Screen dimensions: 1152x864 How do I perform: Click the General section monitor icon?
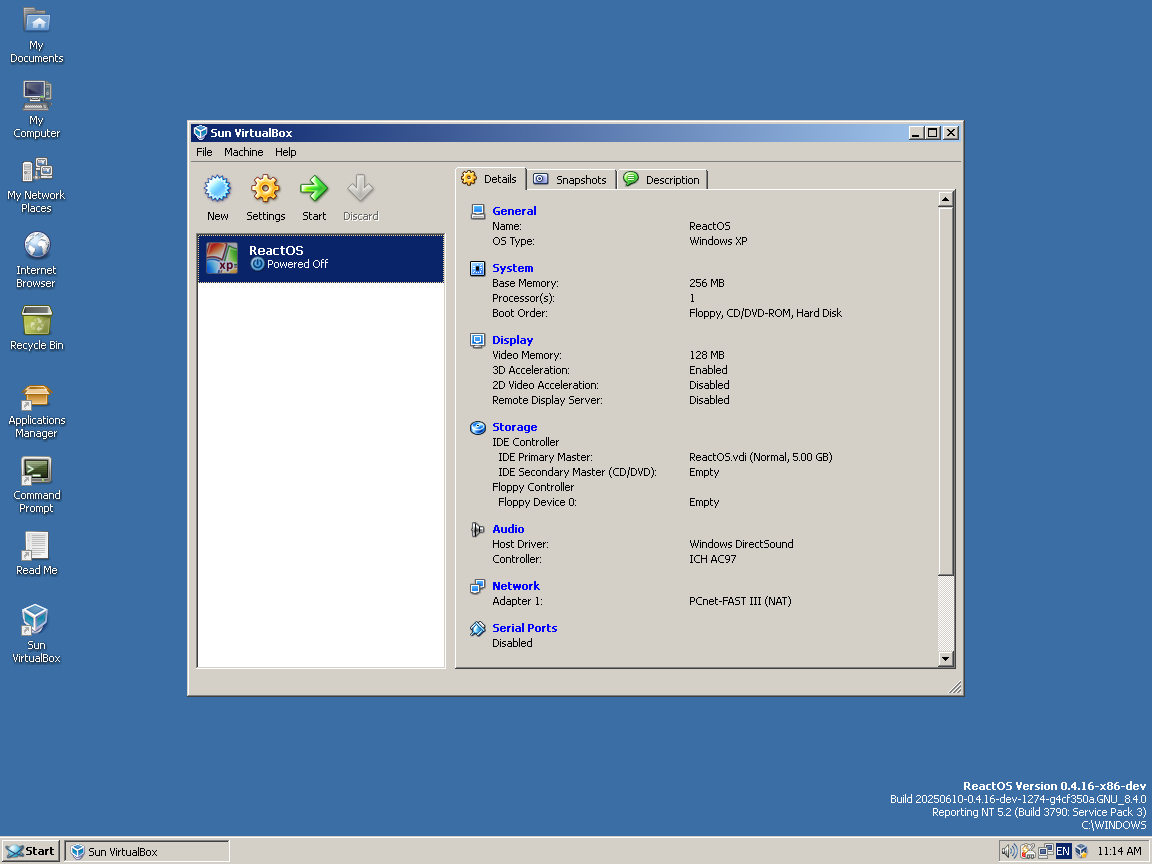(478, 212)
